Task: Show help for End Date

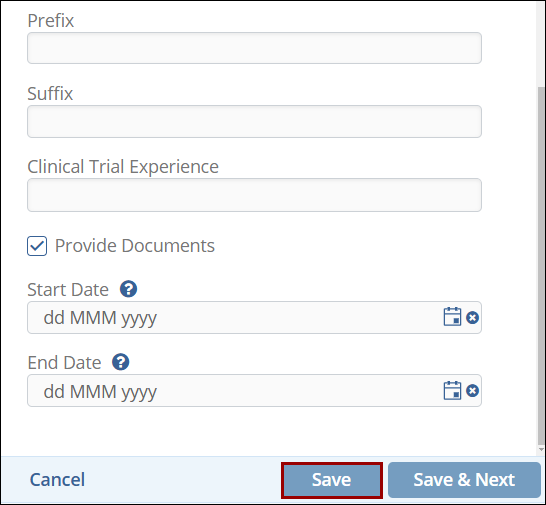Action: (x=120, y=362)
